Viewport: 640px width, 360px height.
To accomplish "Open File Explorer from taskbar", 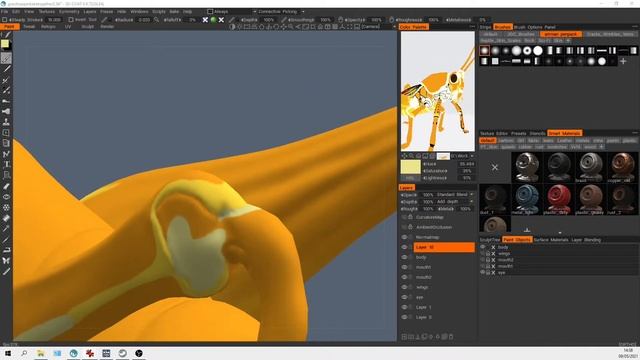I will click(40, 353).
